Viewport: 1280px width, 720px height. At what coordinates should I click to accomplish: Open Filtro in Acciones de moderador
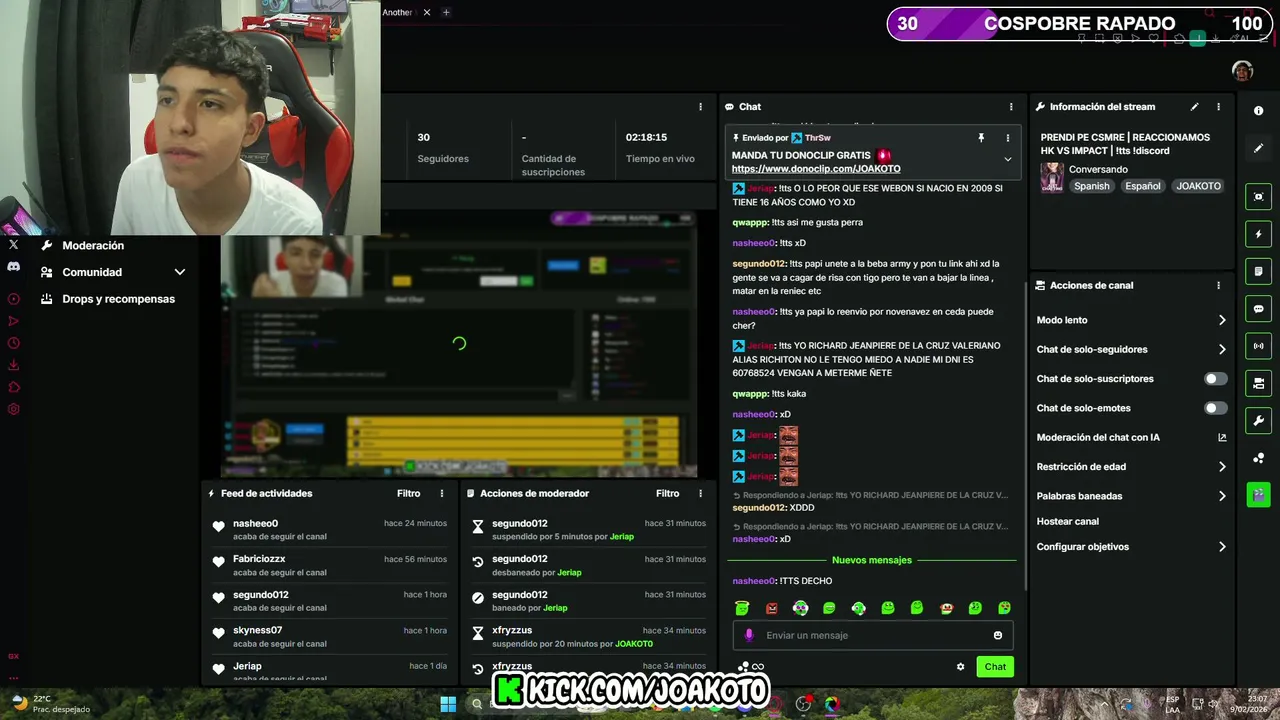[667, 493]
